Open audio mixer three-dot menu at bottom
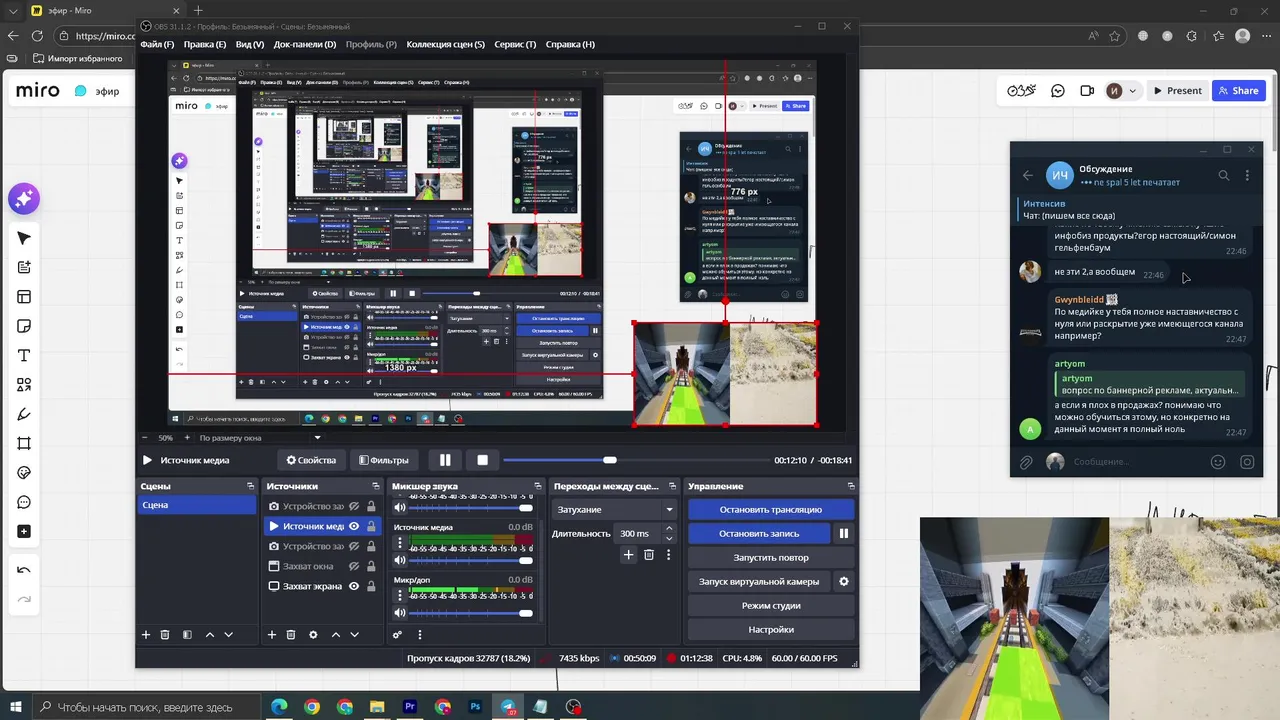Screen dimensions: 1280x720 pos(420,635)
